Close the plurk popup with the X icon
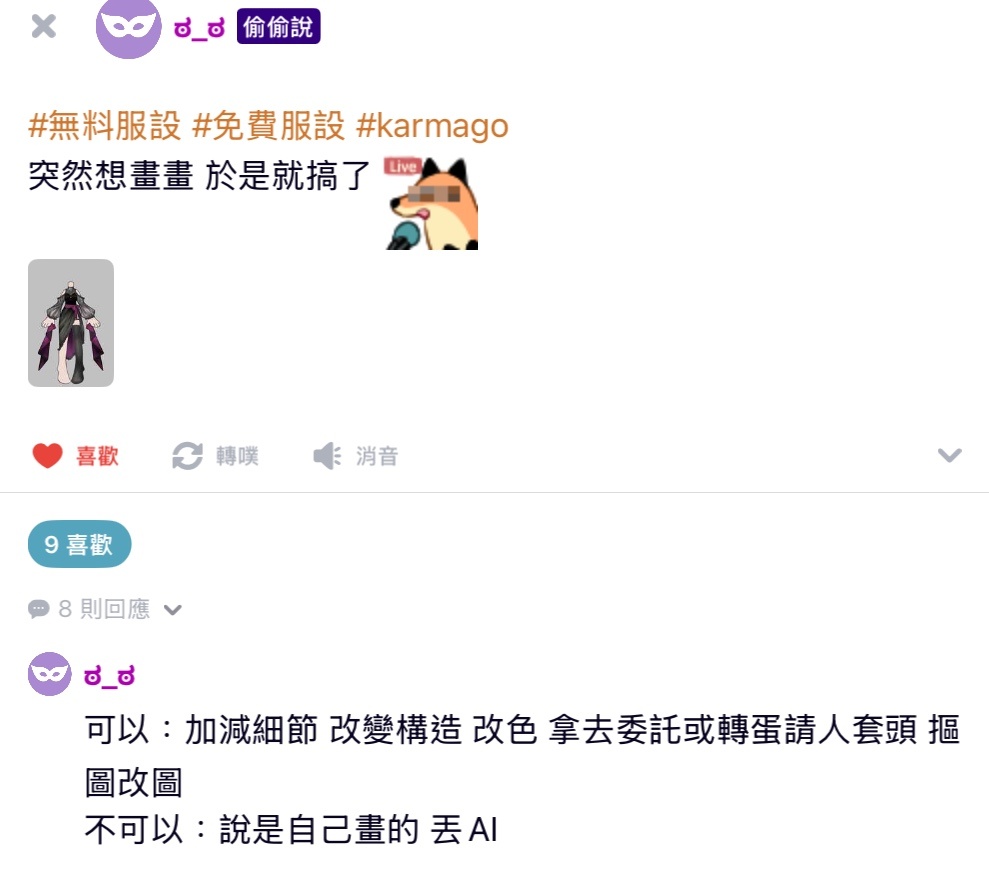 44,26
